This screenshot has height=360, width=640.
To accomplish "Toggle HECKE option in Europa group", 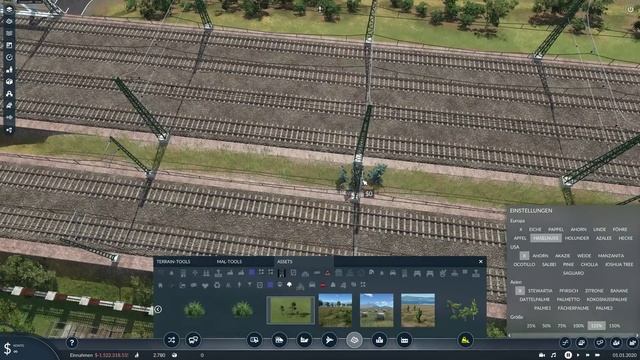I will (x=625, y=238).
